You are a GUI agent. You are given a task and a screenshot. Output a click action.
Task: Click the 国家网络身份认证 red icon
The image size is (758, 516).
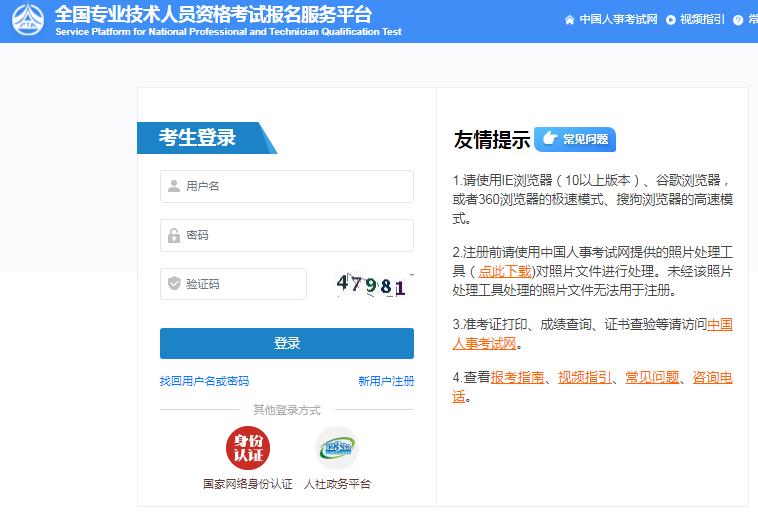click(x=247, y=447)
